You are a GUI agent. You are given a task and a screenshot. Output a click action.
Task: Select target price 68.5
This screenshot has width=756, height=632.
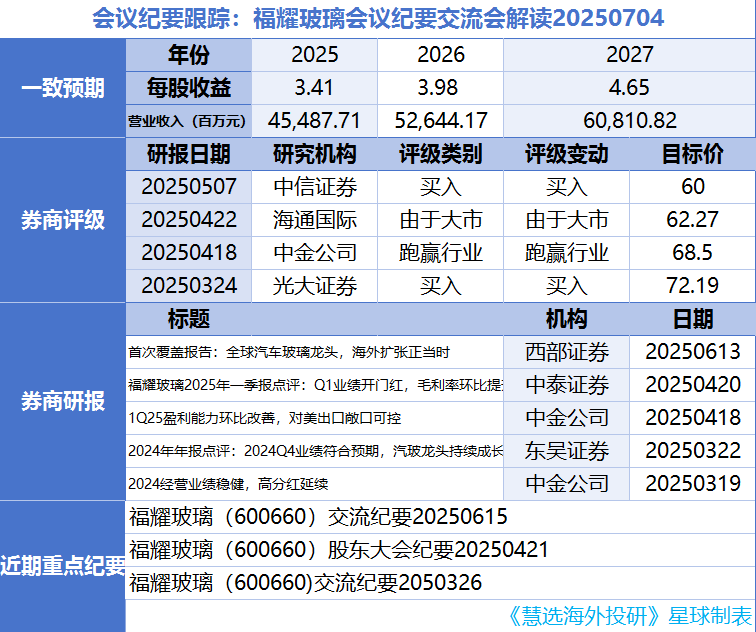tap(692, 253)
